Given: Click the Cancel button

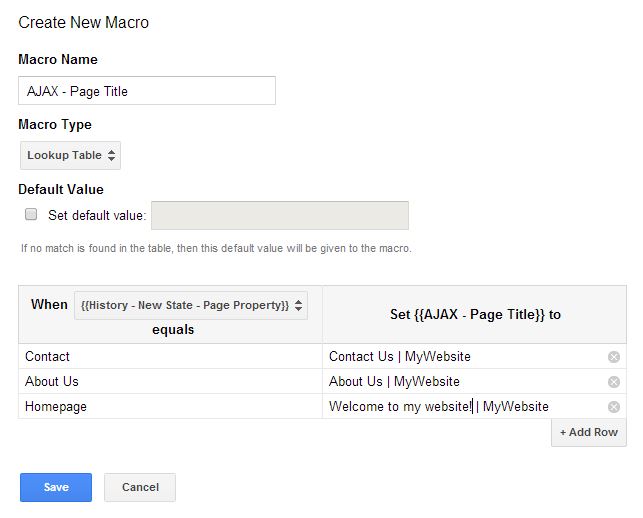Looking at the screenshot, I should click(x=140, y=487).
